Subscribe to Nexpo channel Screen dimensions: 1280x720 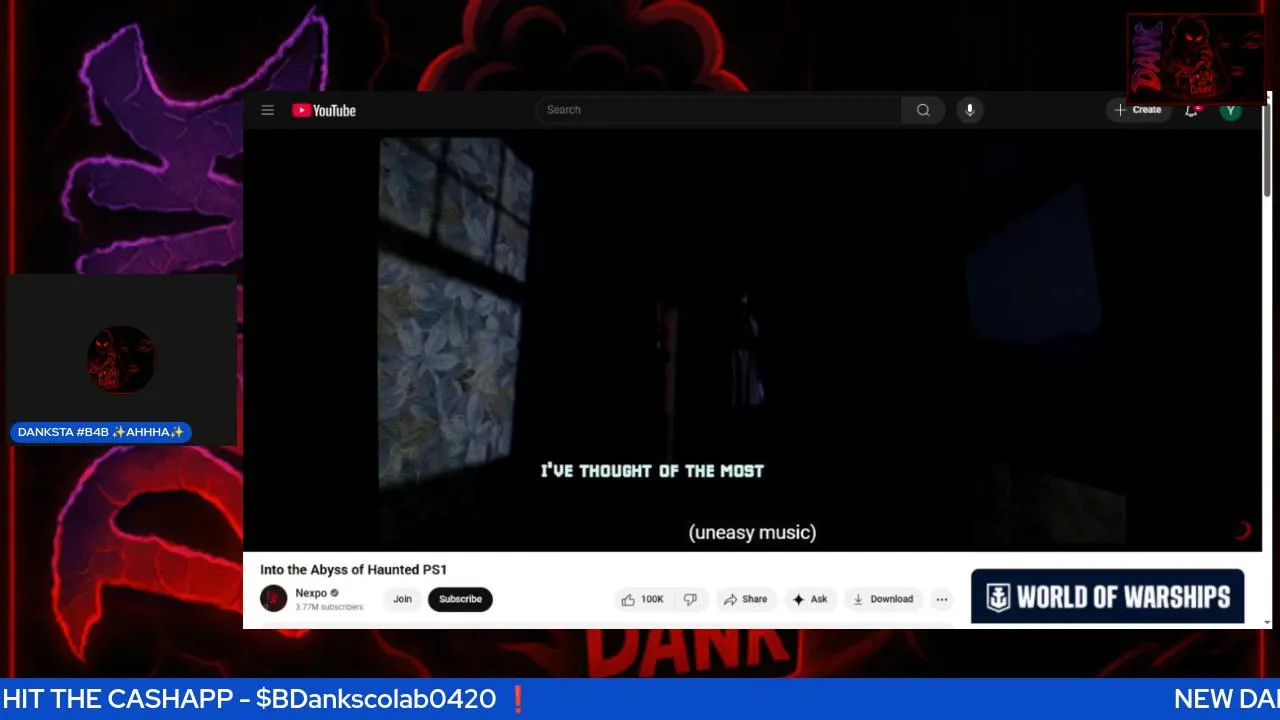(460, 599)
